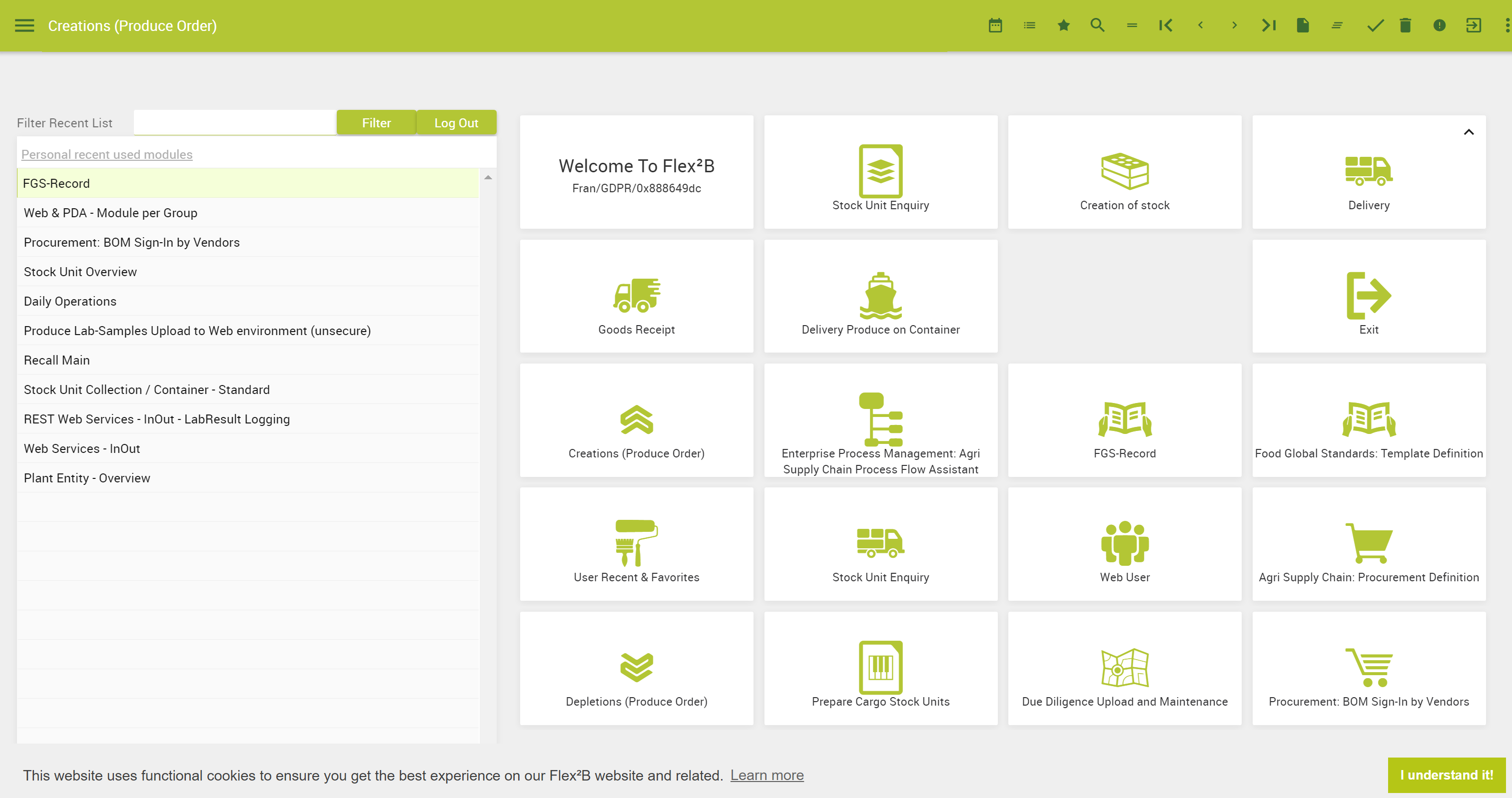Open User Recent & Favorites tile
1512x798 pixels.
pos(636,544)
